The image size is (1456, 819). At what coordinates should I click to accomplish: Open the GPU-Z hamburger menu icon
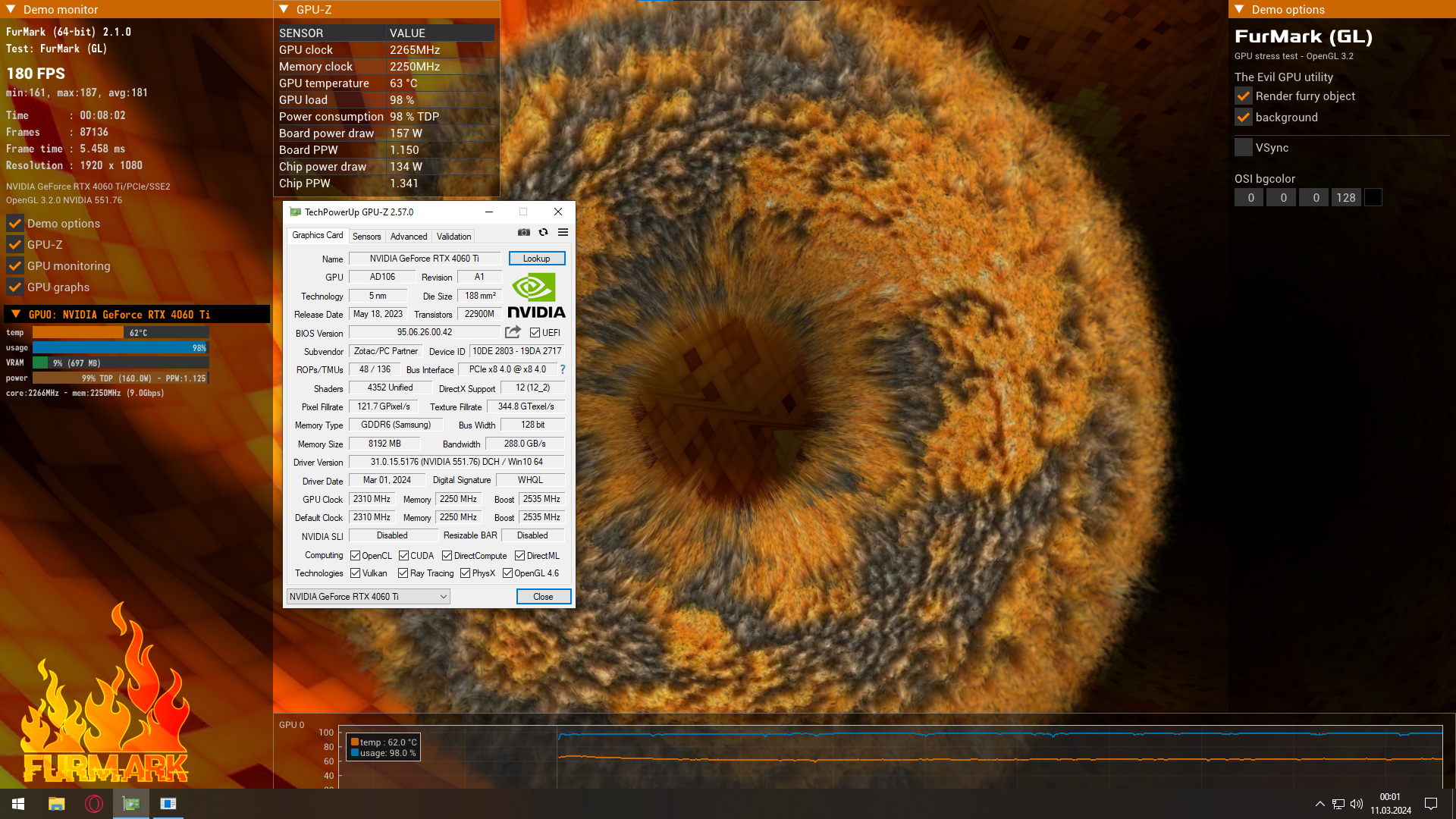pyautogui.click(x=563, y=233)
